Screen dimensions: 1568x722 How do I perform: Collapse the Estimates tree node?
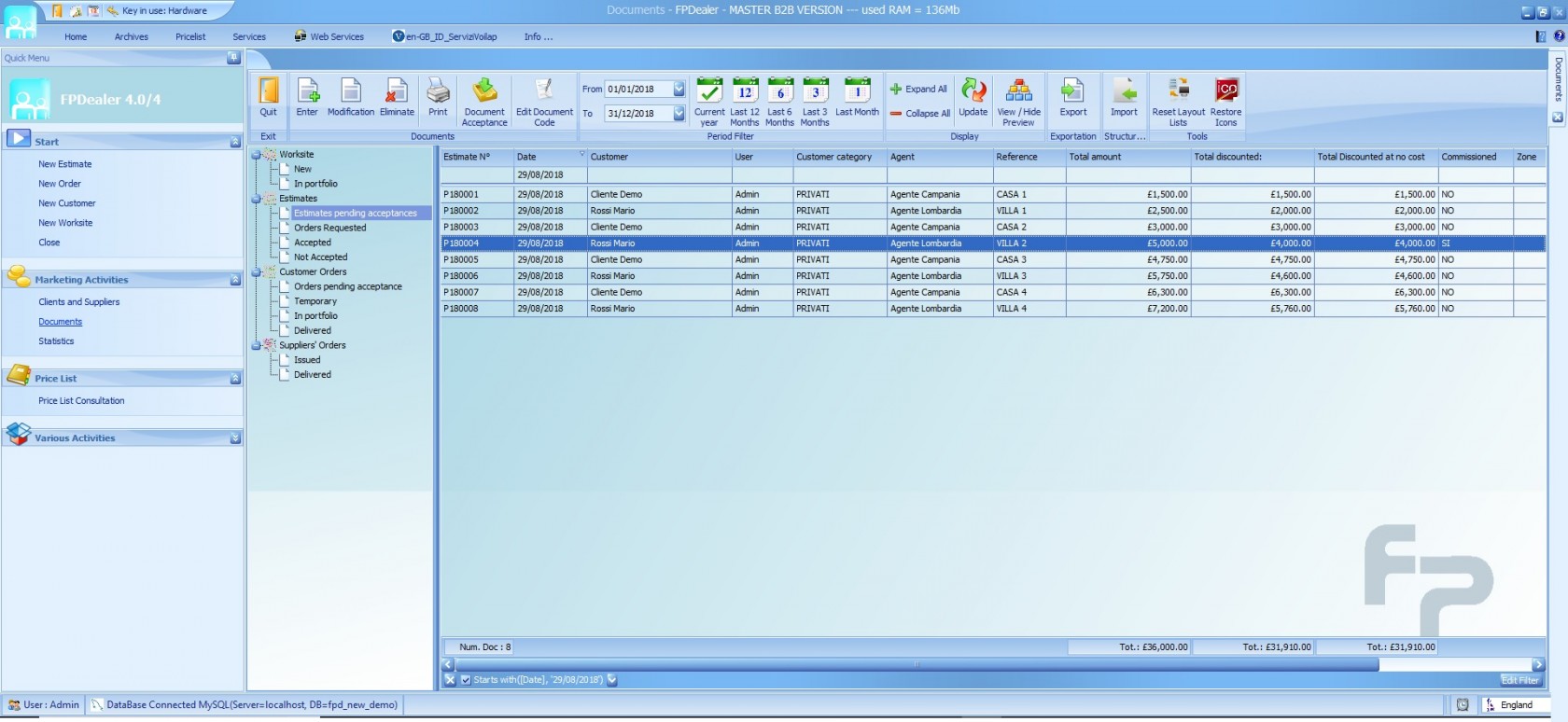pyautogui.click(x=256, y=199)
